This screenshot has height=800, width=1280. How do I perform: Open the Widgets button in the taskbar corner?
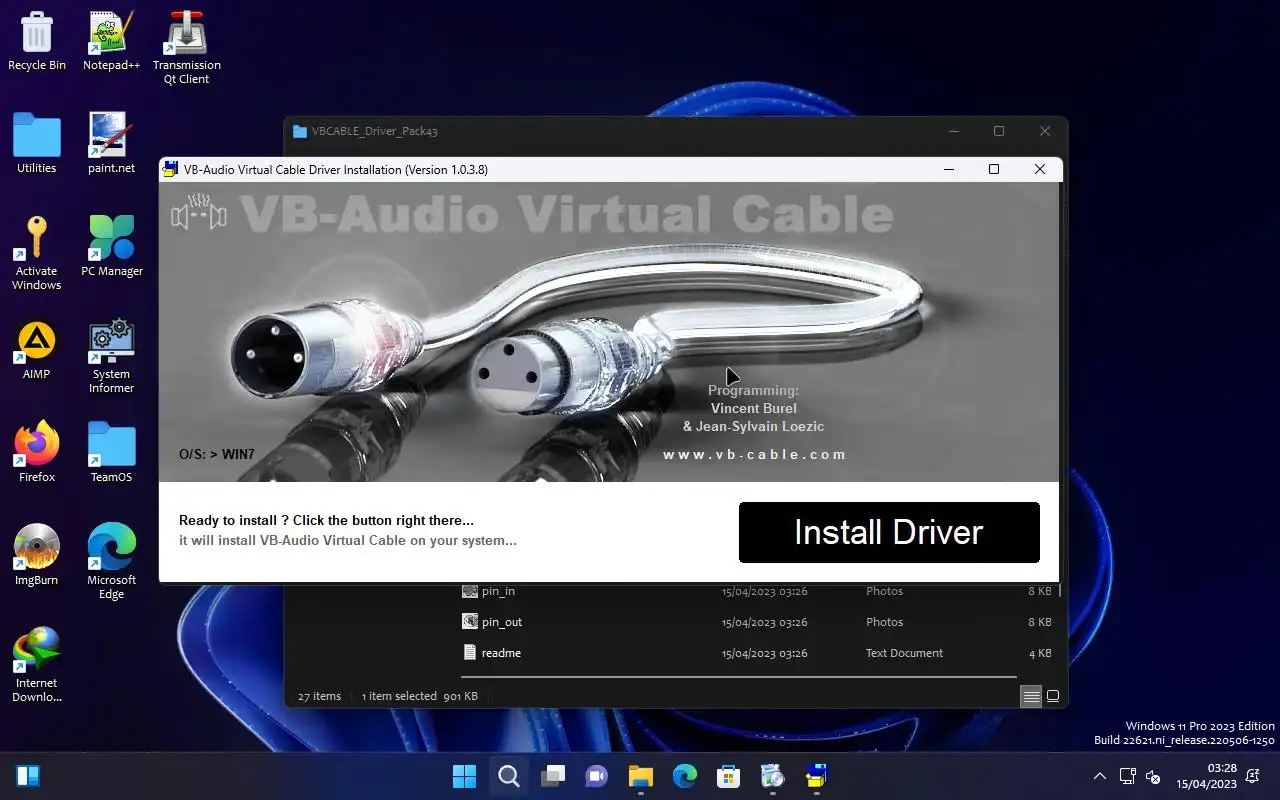[28, 776]
